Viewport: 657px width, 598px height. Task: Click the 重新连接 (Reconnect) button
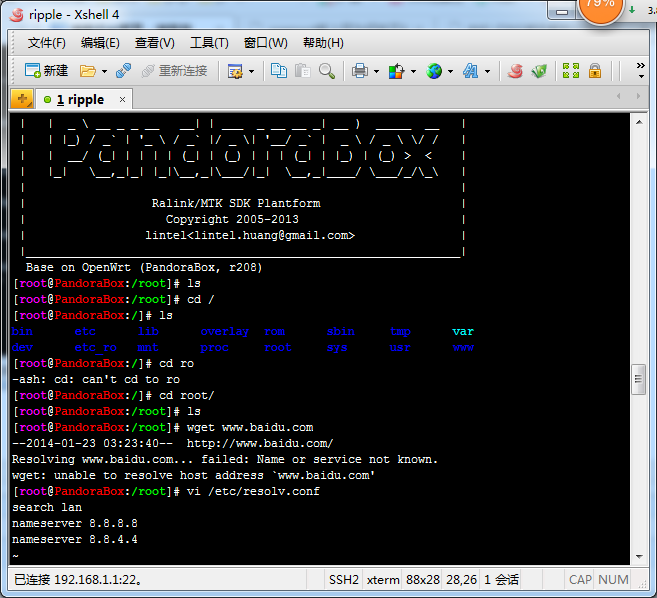pyautogui.click(x=175, y=71)
